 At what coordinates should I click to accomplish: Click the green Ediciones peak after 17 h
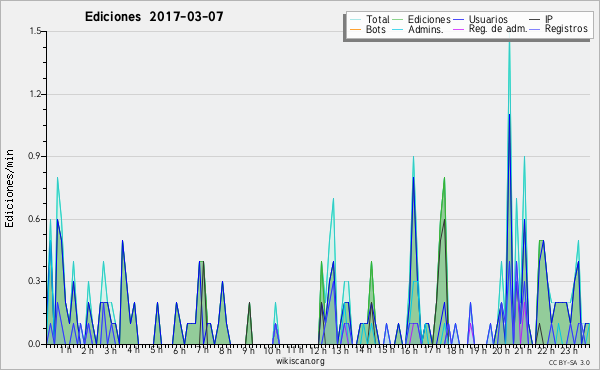tap(444, 178)
